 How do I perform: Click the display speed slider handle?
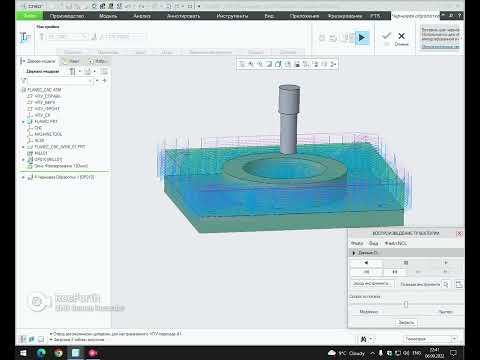point(406,304)
